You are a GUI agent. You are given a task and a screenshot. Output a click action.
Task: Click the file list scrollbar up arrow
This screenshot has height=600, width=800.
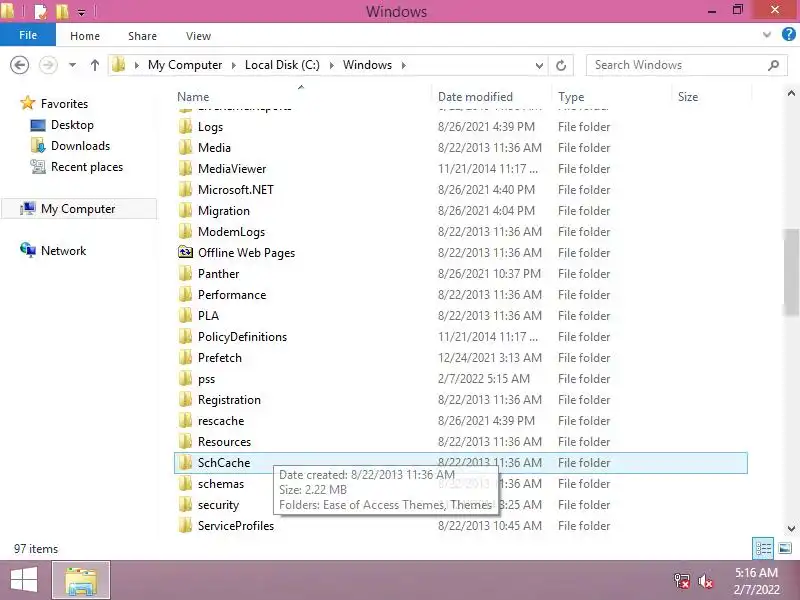click(x=791, y=93)
